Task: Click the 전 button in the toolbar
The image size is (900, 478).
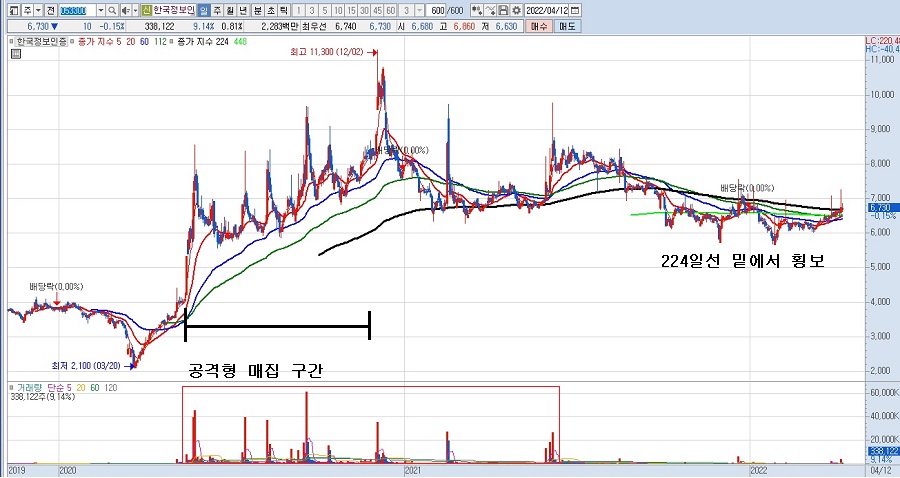Action: 51,10
